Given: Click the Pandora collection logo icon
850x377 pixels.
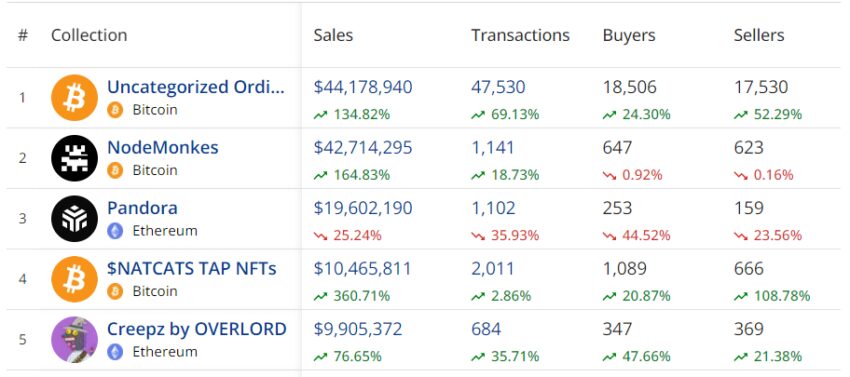Looking at the screenshot, I should 74,219.
